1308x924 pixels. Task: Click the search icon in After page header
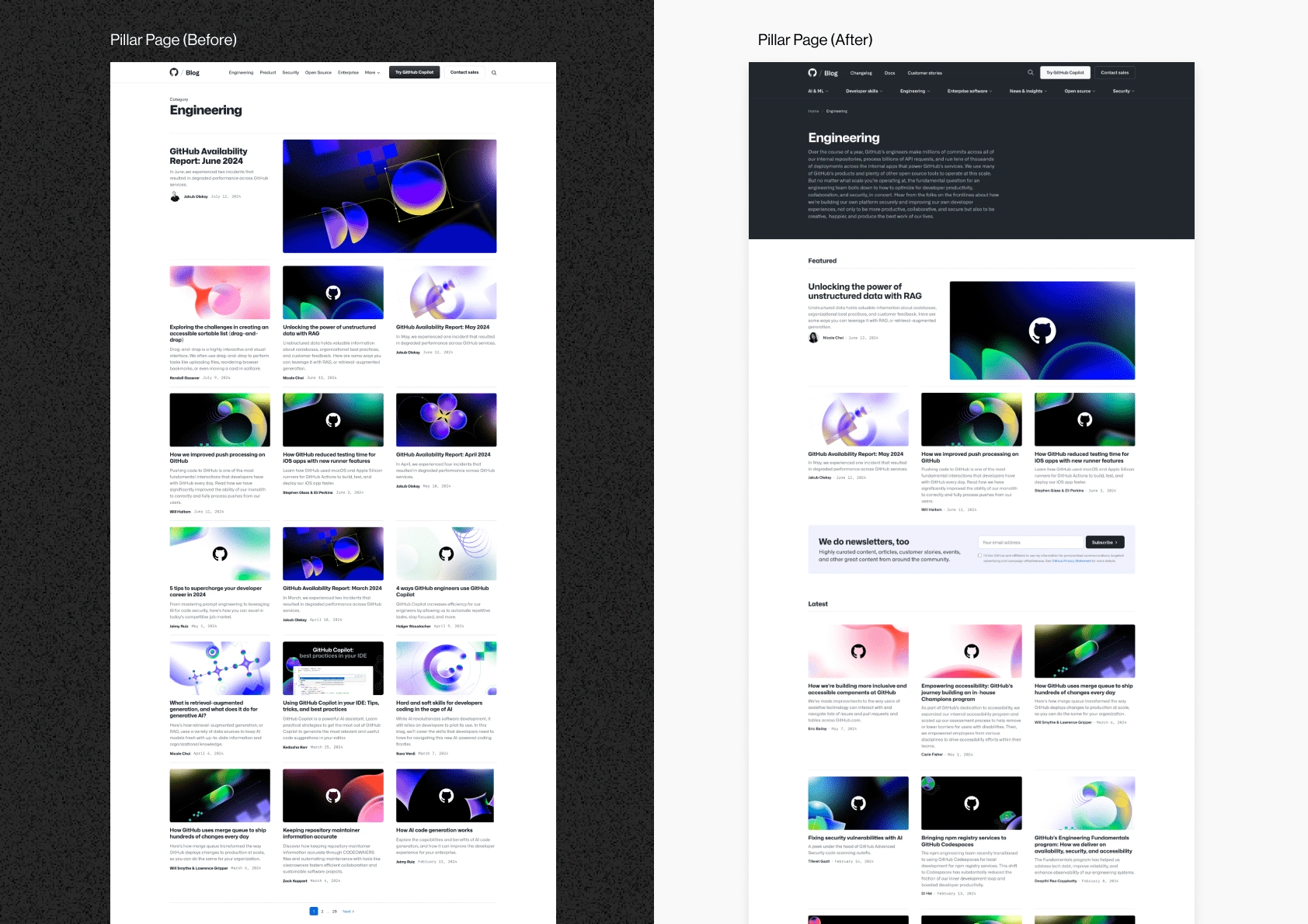click(x=1031, y=72)
